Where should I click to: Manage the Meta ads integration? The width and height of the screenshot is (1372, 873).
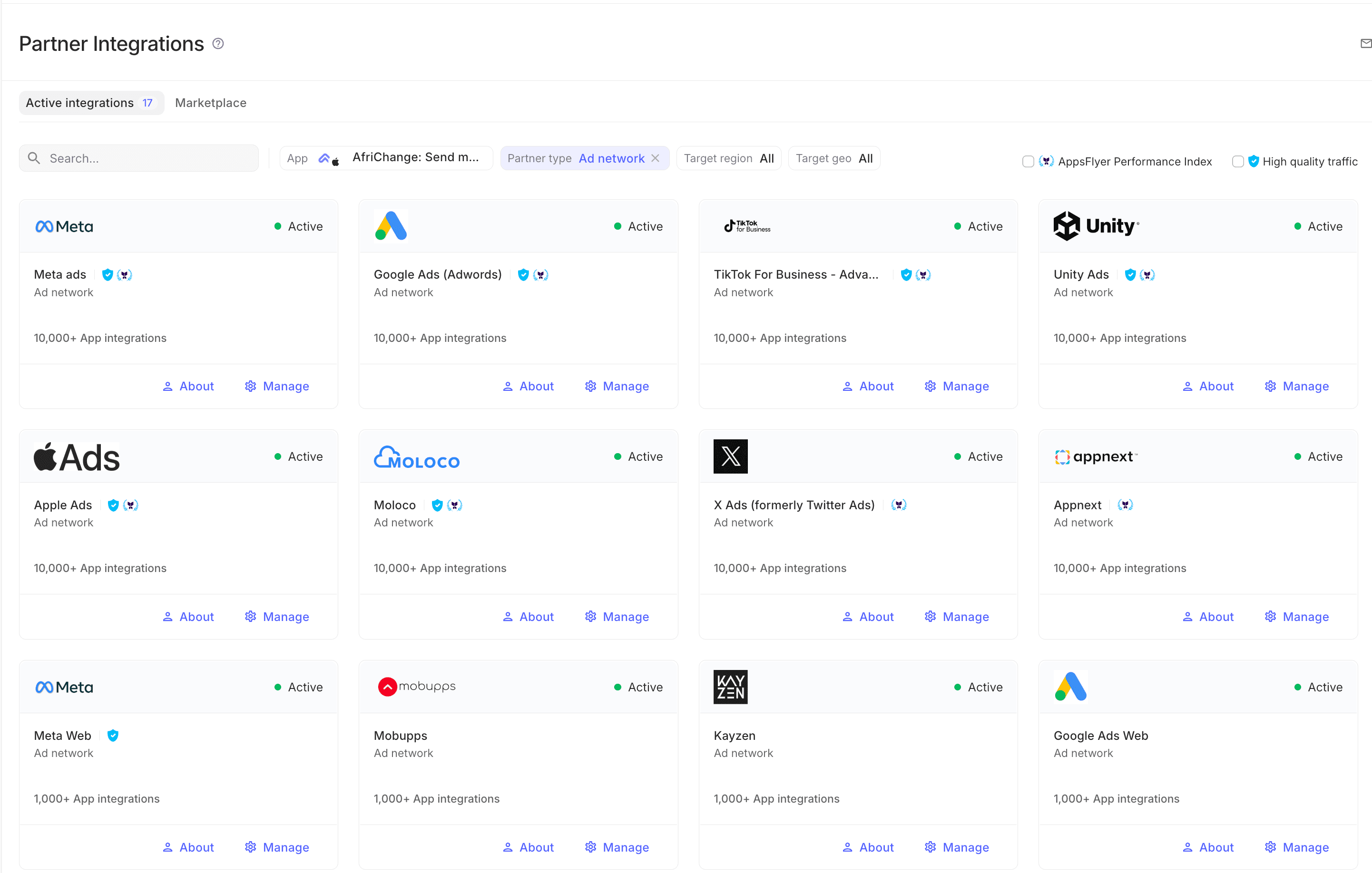click(277, 386)
